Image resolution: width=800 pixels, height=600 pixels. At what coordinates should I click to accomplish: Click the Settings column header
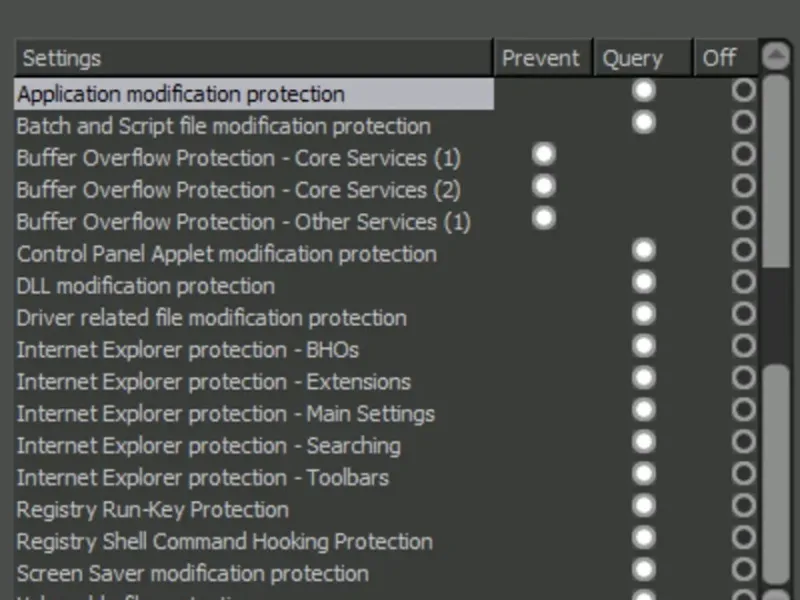254,58
